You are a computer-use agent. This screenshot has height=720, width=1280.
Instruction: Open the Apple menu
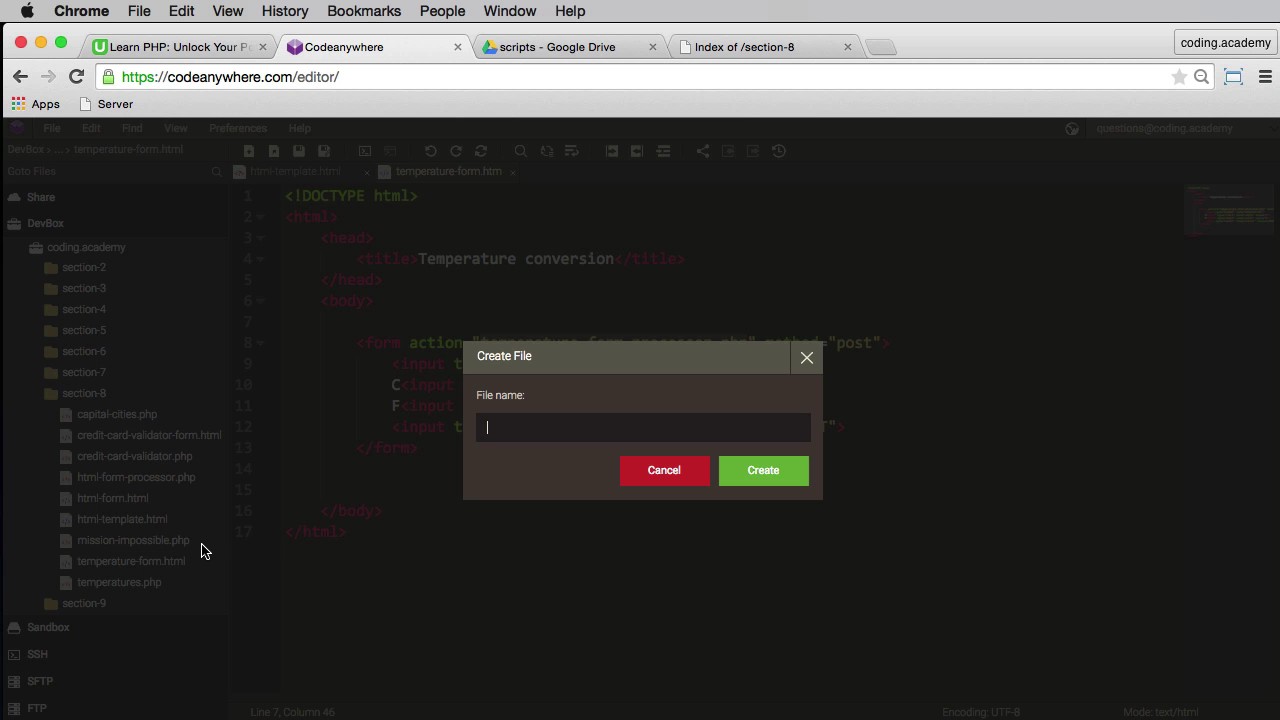coord(27,11)
